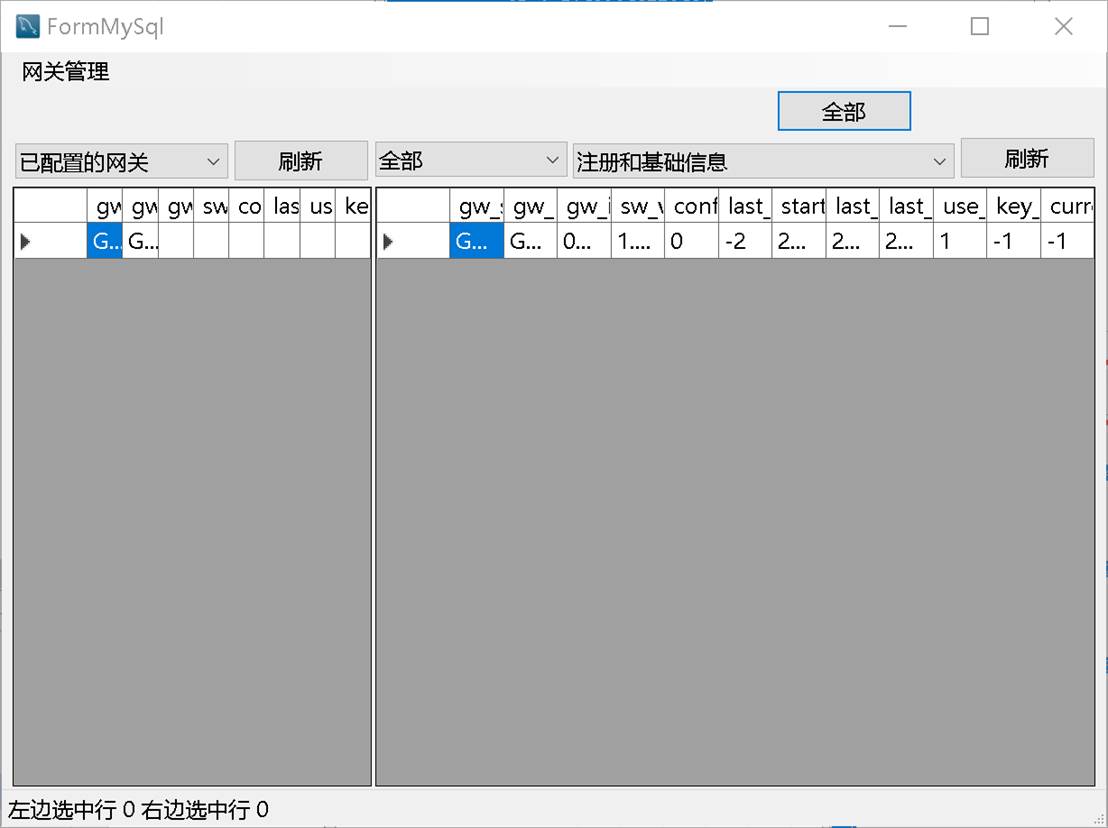The height and width of the screenshot is (828, 1108).
Task: Expand the 注册和基础信息 dropdown
Action: tap(763, 161)
